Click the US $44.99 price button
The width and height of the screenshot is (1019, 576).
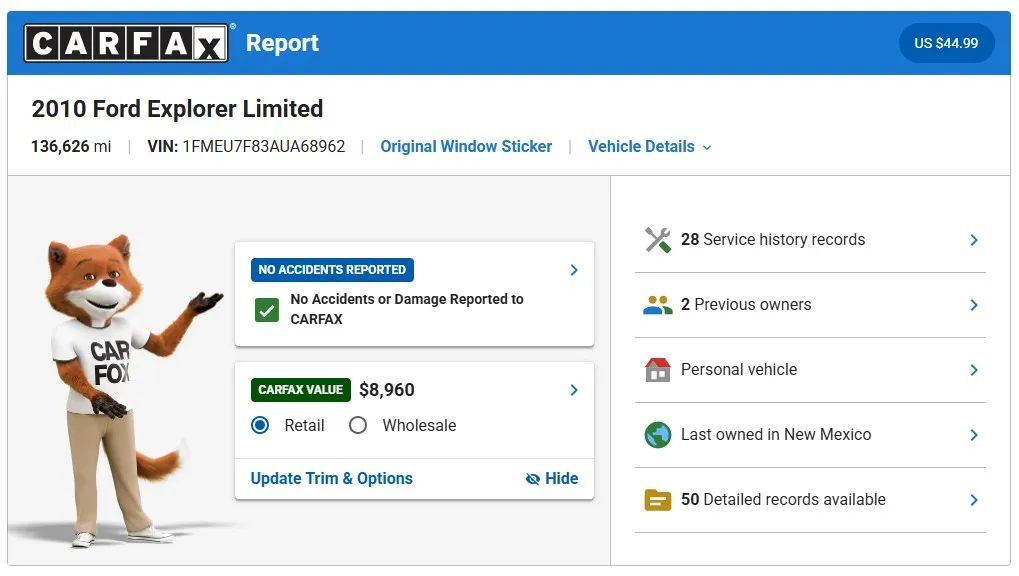click(x=946, y=43)
